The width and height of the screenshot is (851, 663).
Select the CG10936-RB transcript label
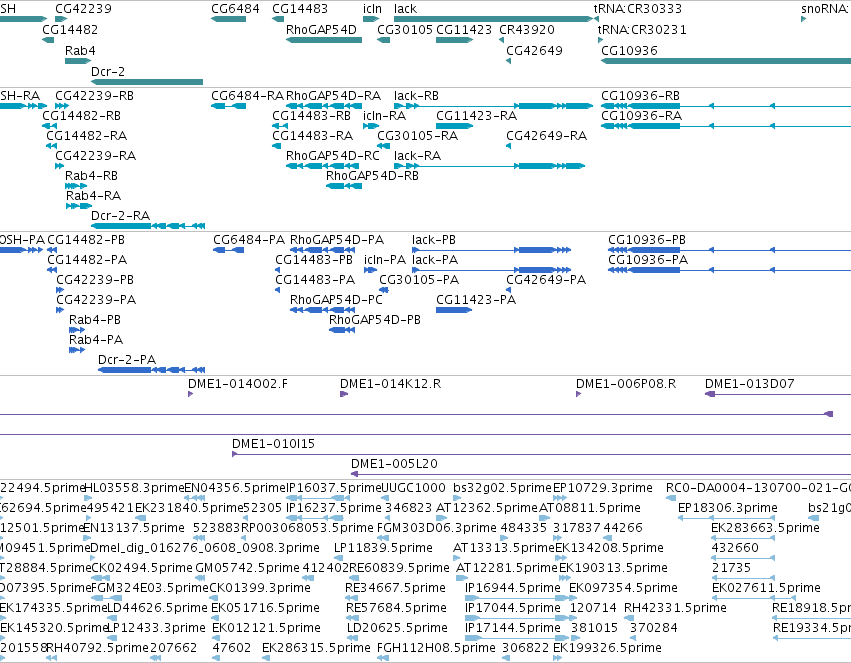click(x=640, y=95)
